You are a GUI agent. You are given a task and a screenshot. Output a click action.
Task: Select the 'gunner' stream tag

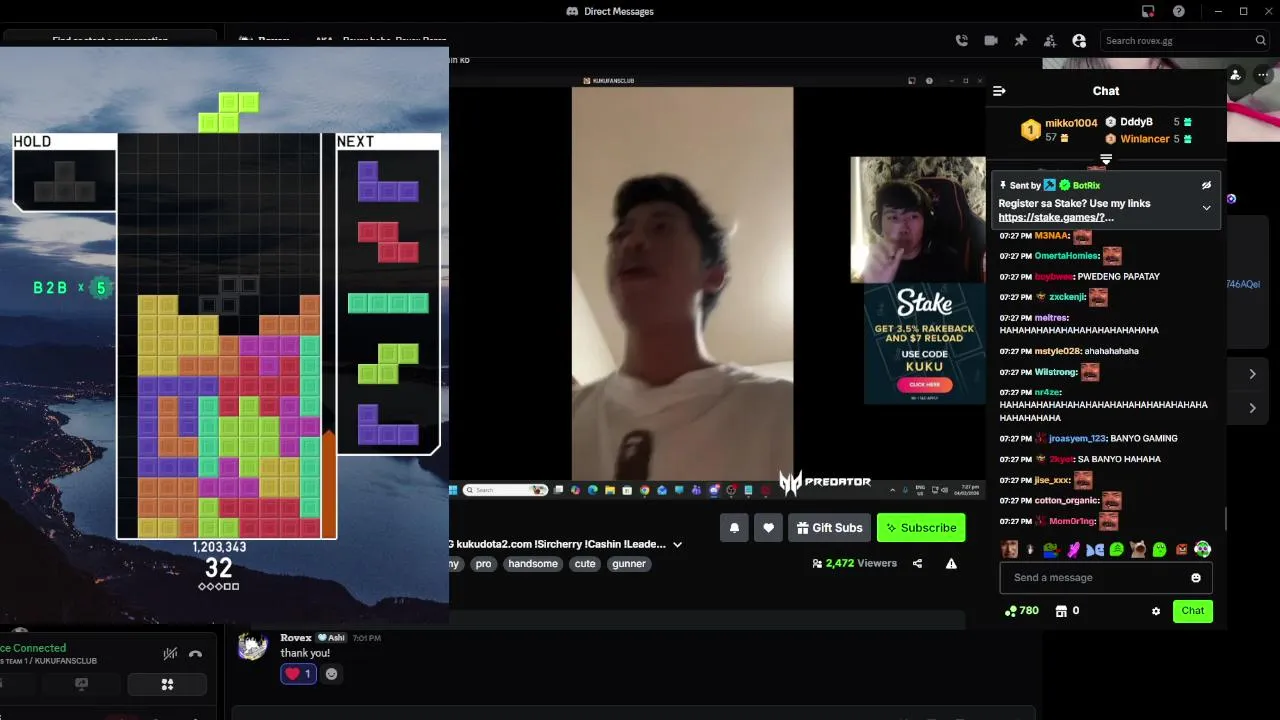coord(629,564)
